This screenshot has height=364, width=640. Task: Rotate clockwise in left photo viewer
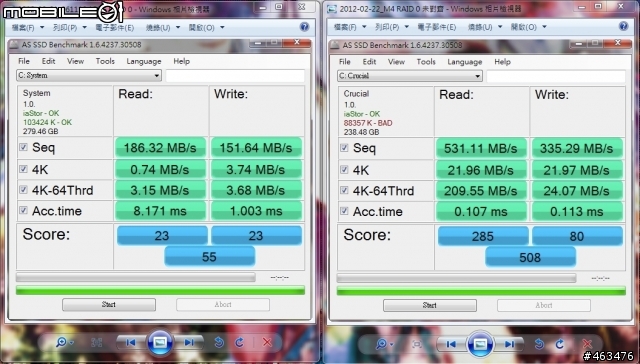coord(240,342)
